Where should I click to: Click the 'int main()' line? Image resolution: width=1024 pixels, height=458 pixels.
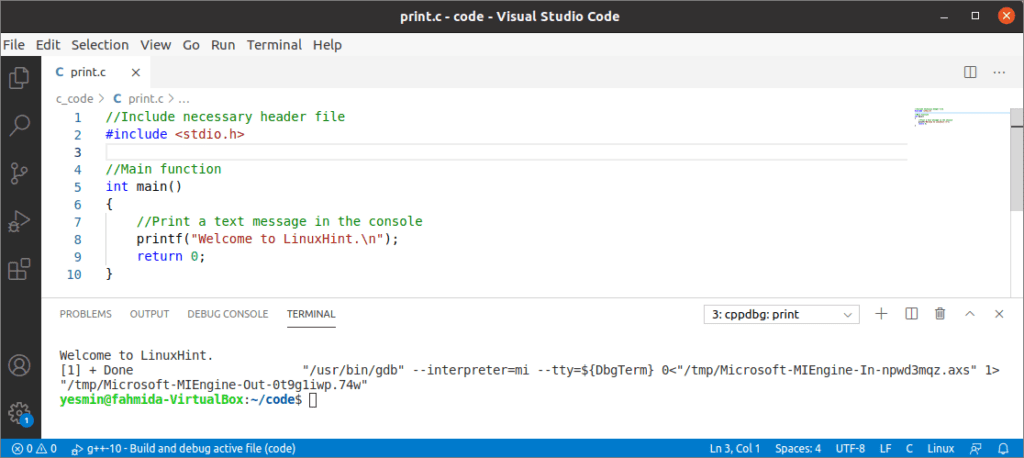[144, 187]
